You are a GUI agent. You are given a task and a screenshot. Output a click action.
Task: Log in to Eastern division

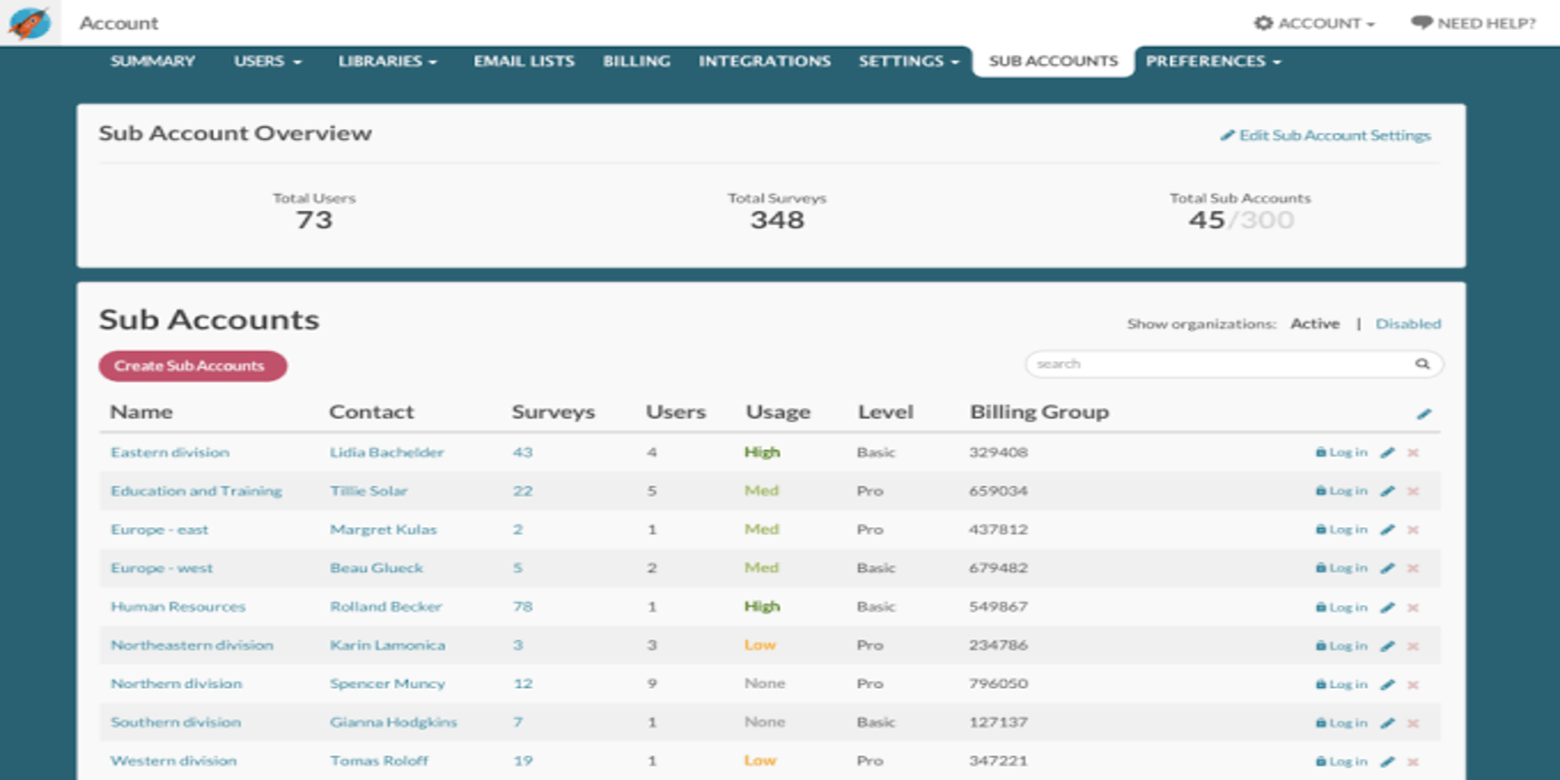coord(1341,453)
